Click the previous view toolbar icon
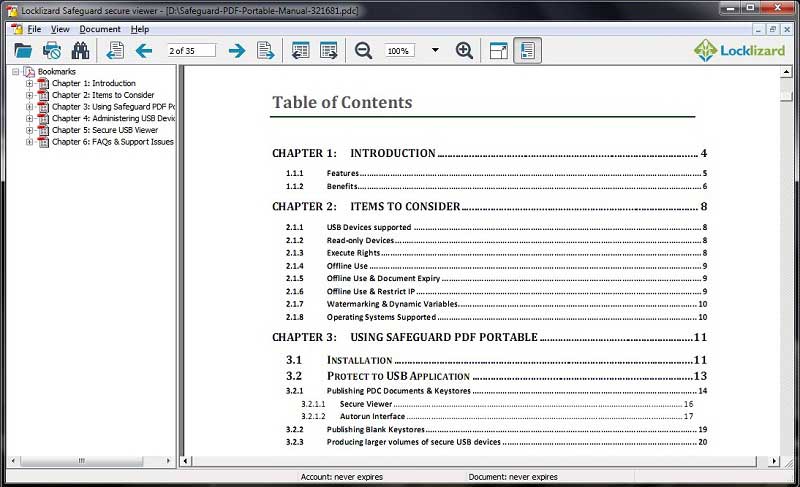This screenshot has width=800, height=487. [x=301, y=50]
